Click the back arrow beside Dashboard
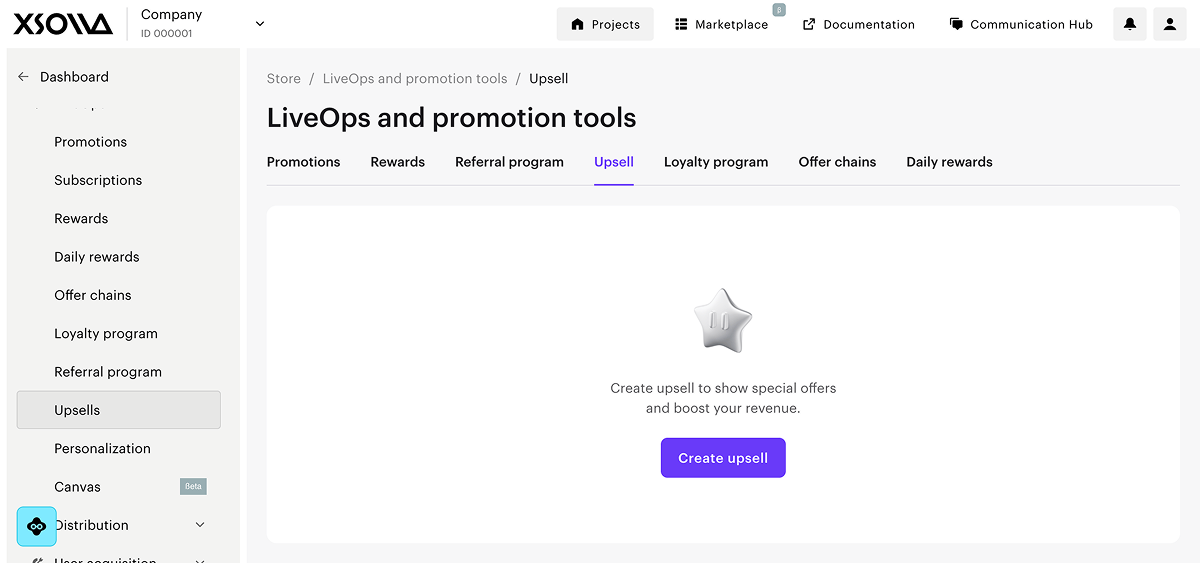The width and height of the screenshot is (1200, 563). click(24, 77)
